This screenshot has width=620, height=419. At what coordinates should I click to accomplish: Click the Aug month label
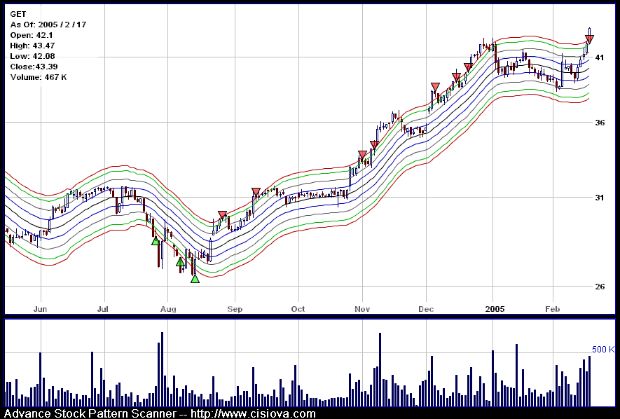pos(168,309)
